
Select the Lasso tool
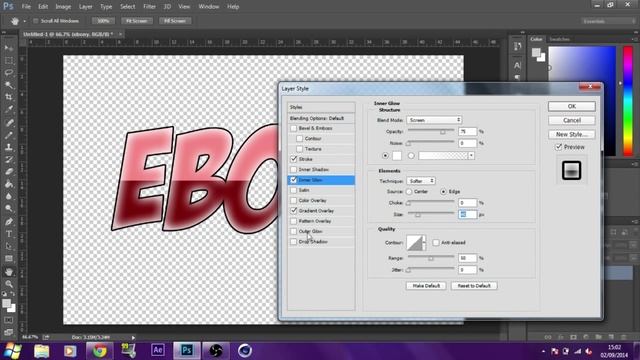pos(9,73)
